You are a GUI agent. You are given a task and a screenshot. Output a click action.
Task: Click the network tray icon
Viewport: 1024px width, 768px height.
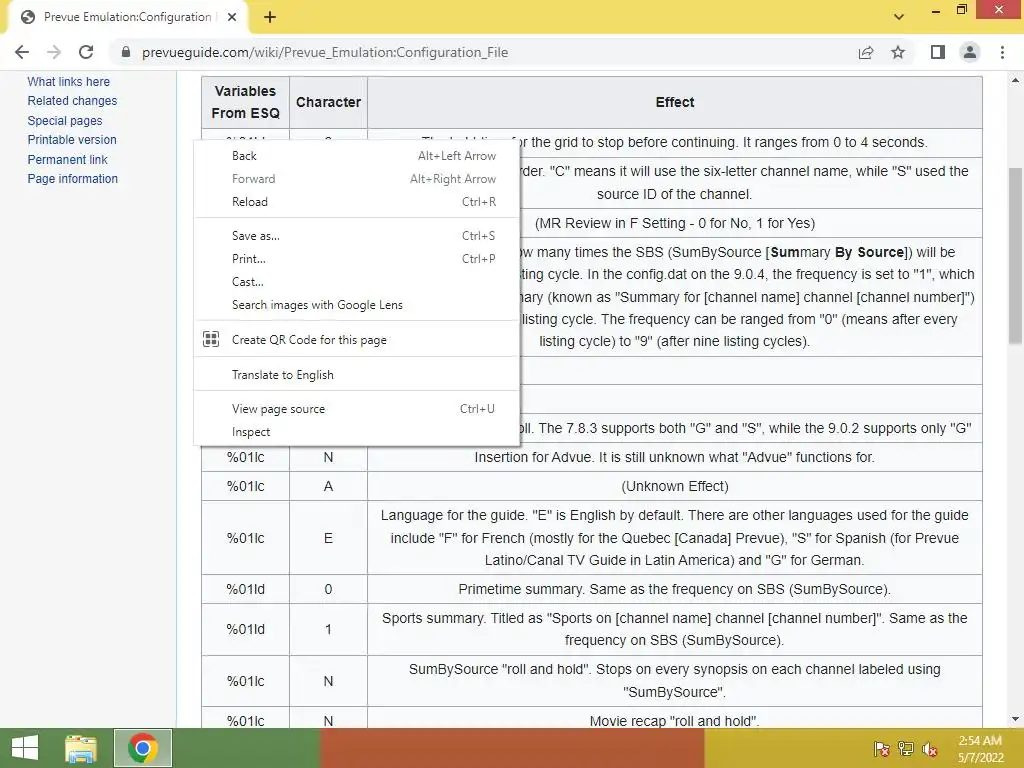906,749
